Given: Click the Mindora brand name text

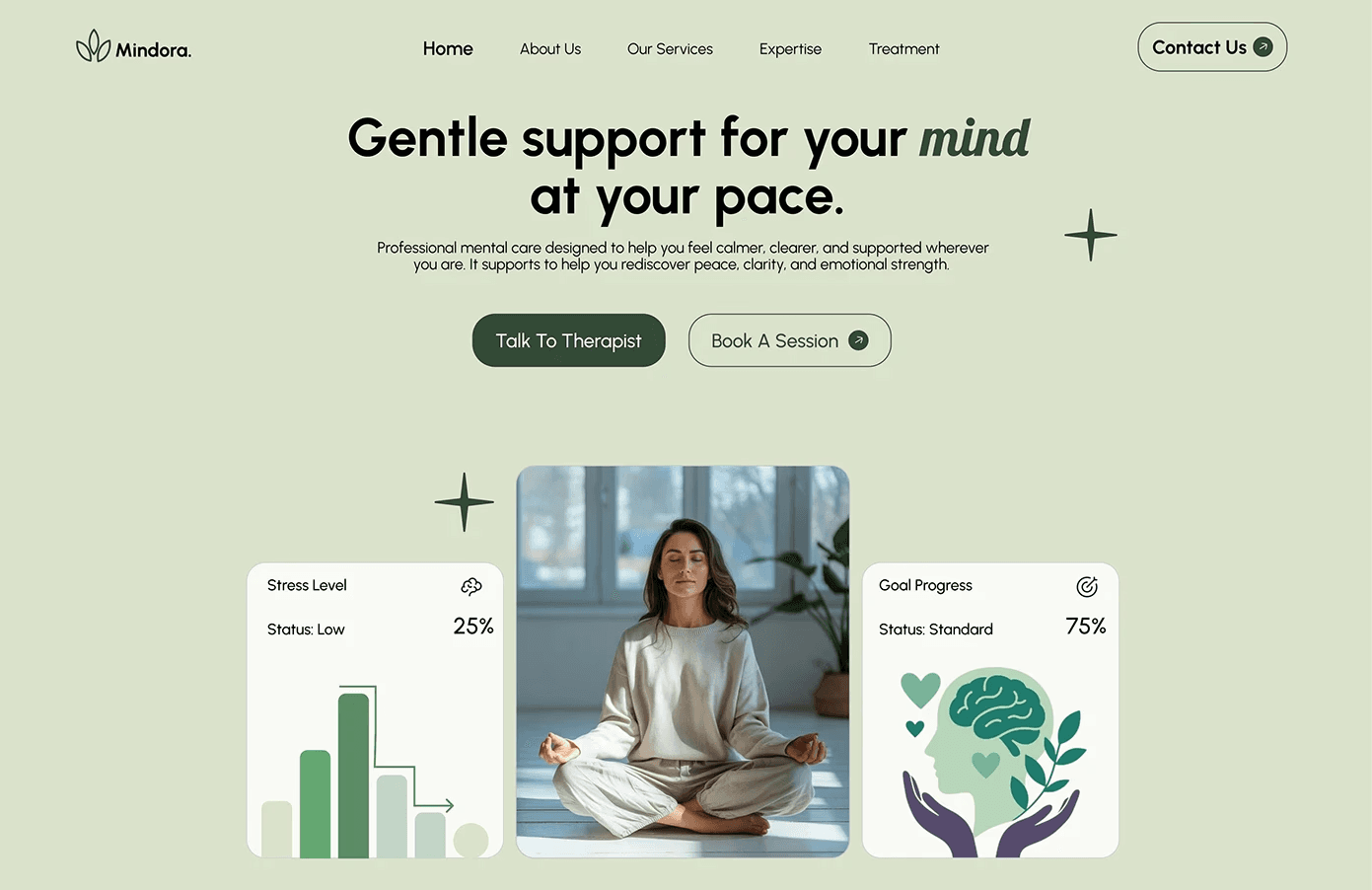Looking at the screenshot, I should [x=153, y=49].
